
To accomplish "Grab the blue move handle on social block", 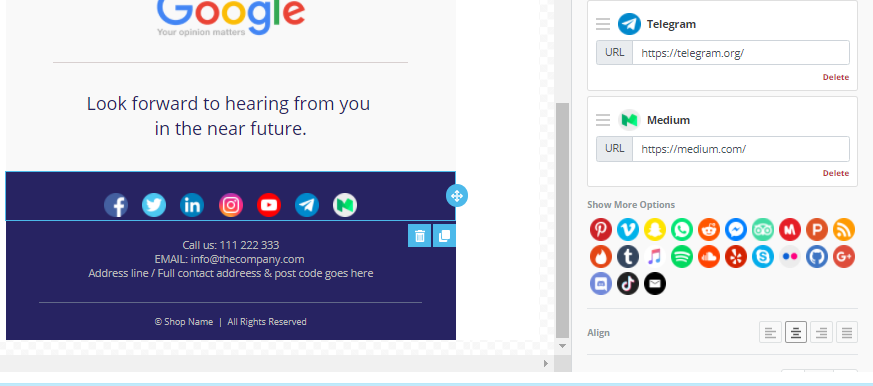I will (457, 196).
